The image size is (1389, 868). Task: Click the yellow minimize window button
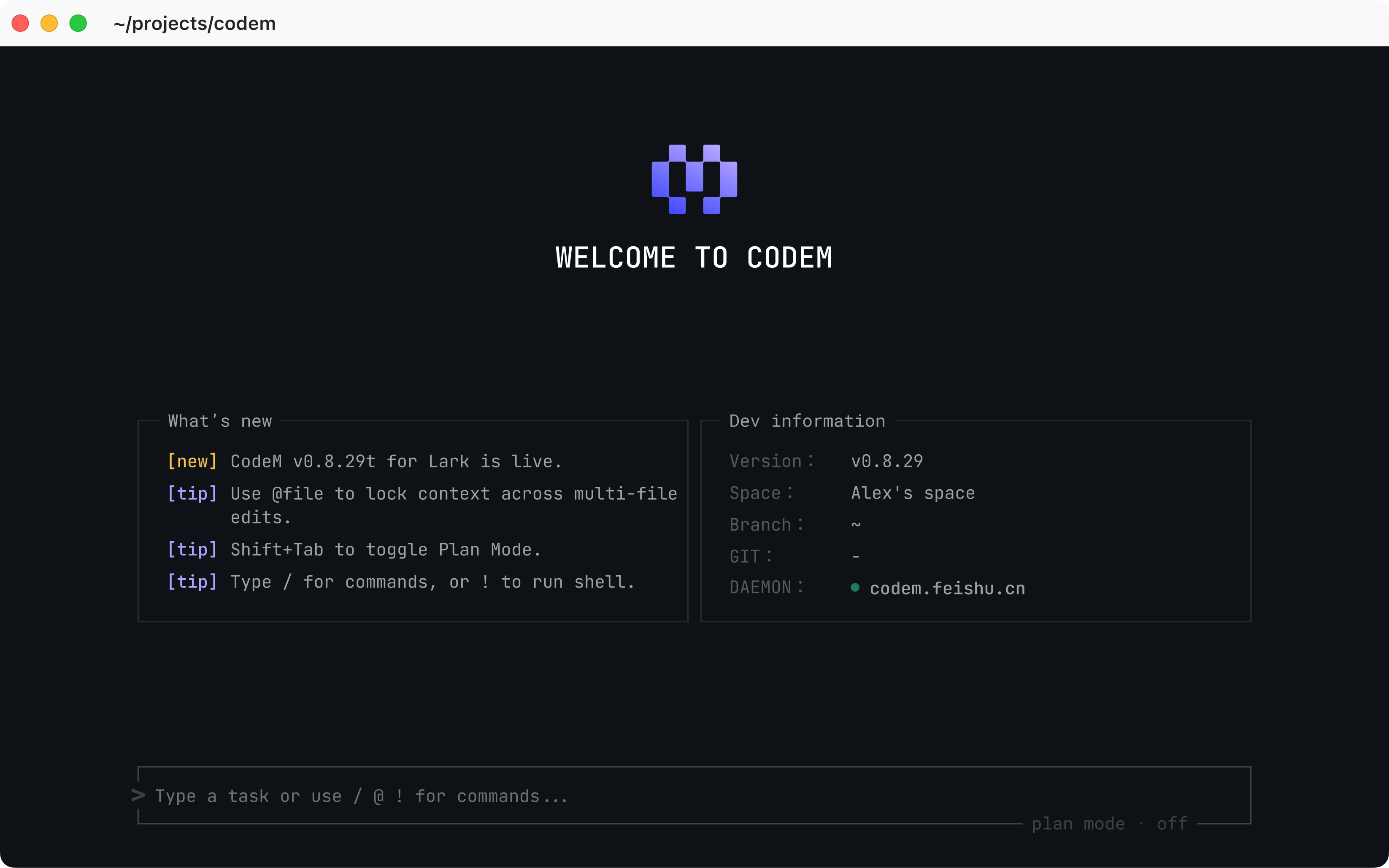click(x=49, y=23)
